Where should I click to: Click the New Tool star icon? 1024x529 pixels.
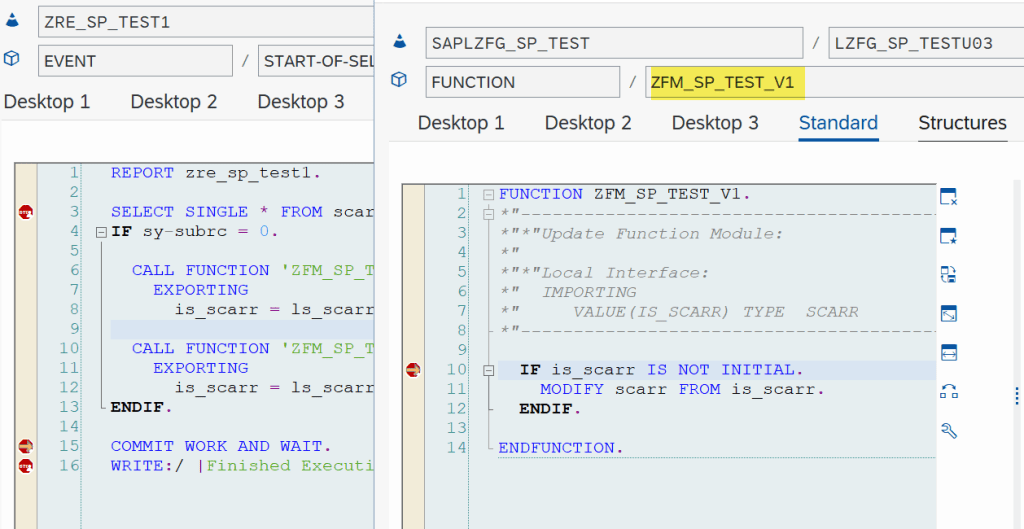click(948, 236)
